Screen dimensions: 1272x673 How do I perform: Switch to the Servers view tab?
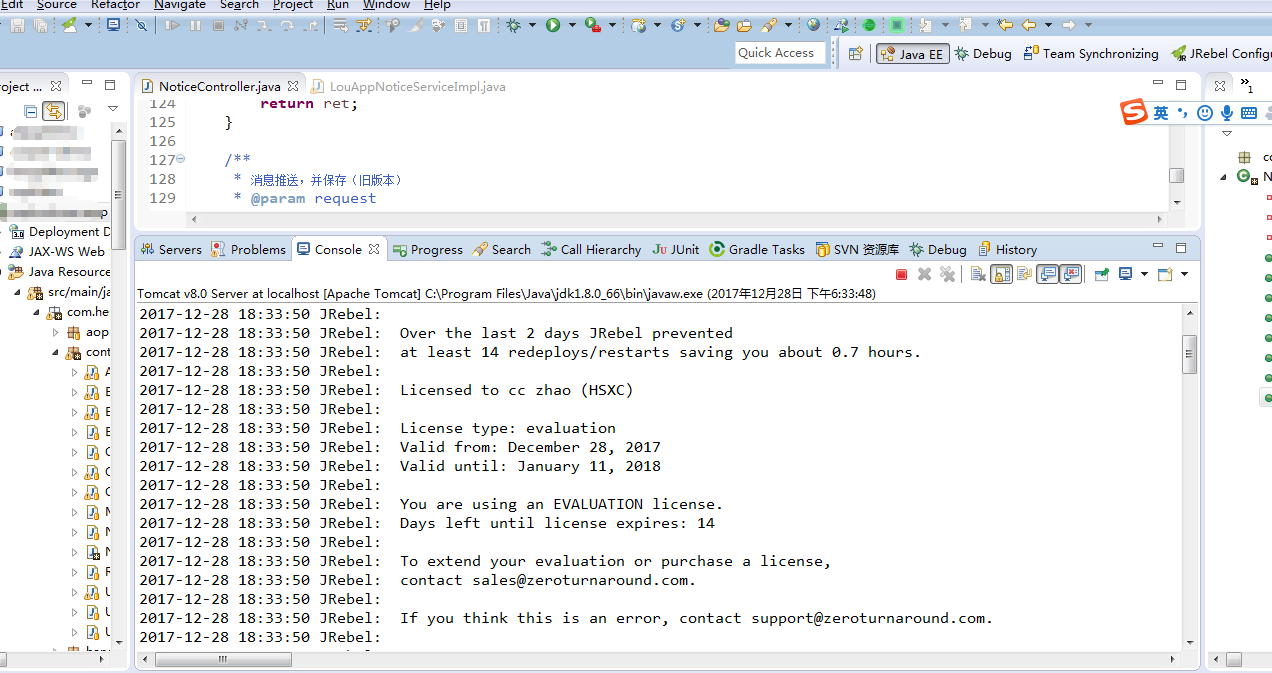coord(171,250)
